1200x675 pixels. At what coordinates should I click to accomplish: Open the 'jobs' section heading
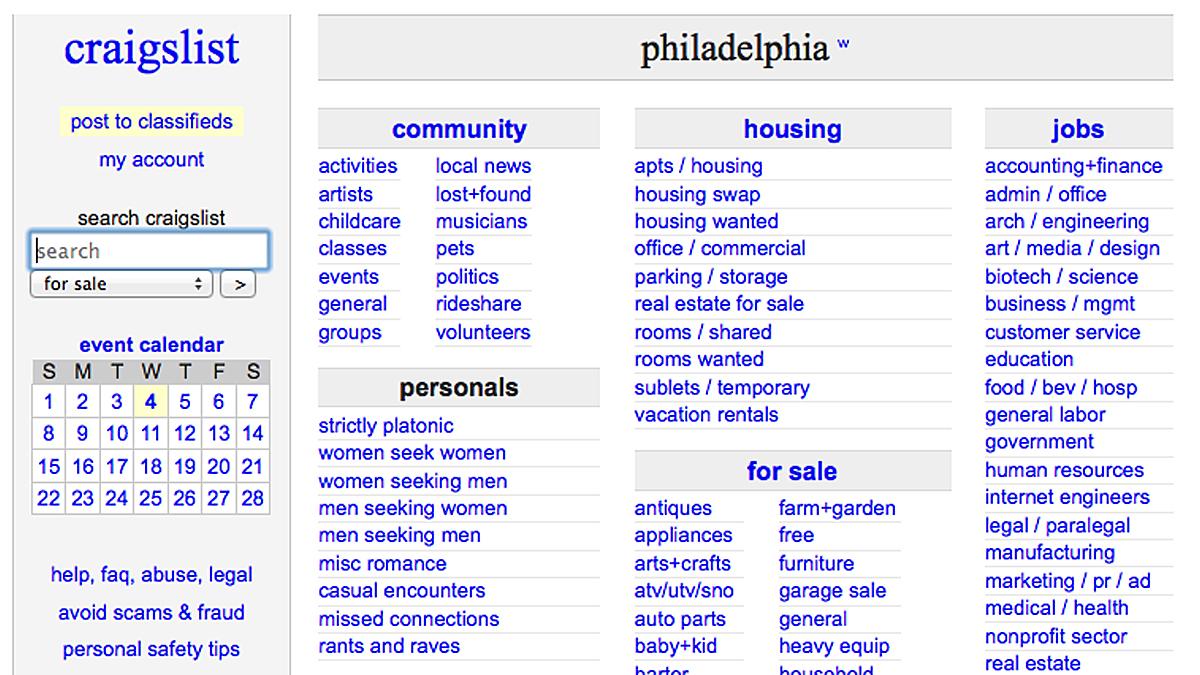pyautogui.click(x=1078, y=128)
